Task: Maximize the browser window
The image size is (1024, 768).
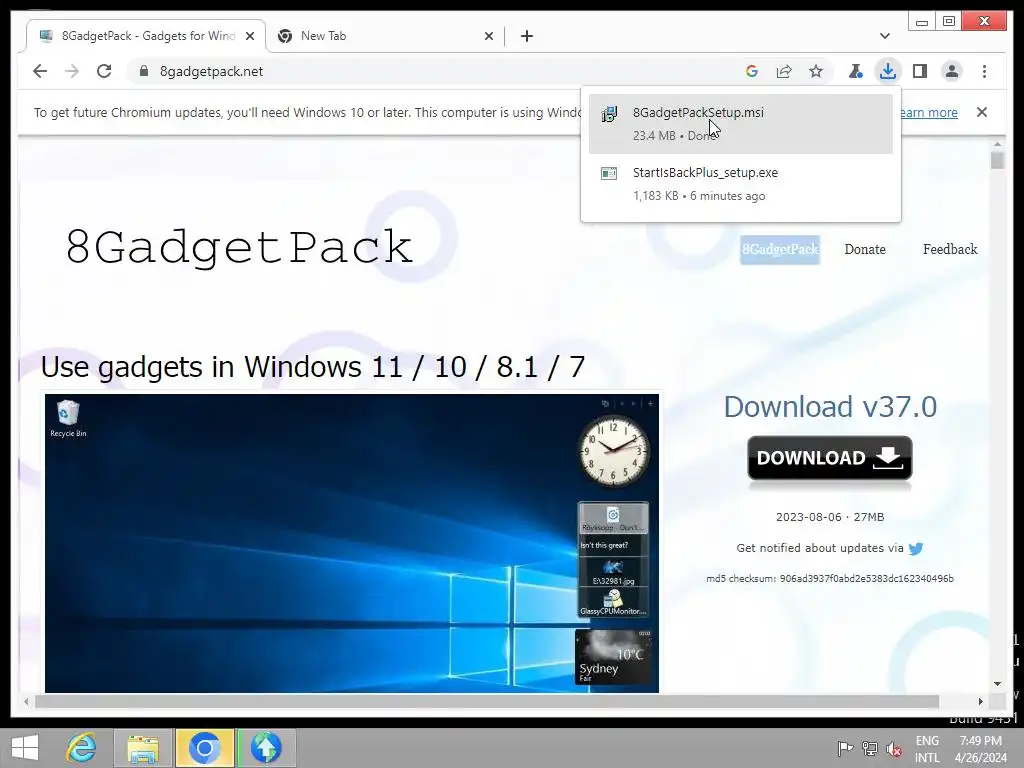Action: click(949, 22)
